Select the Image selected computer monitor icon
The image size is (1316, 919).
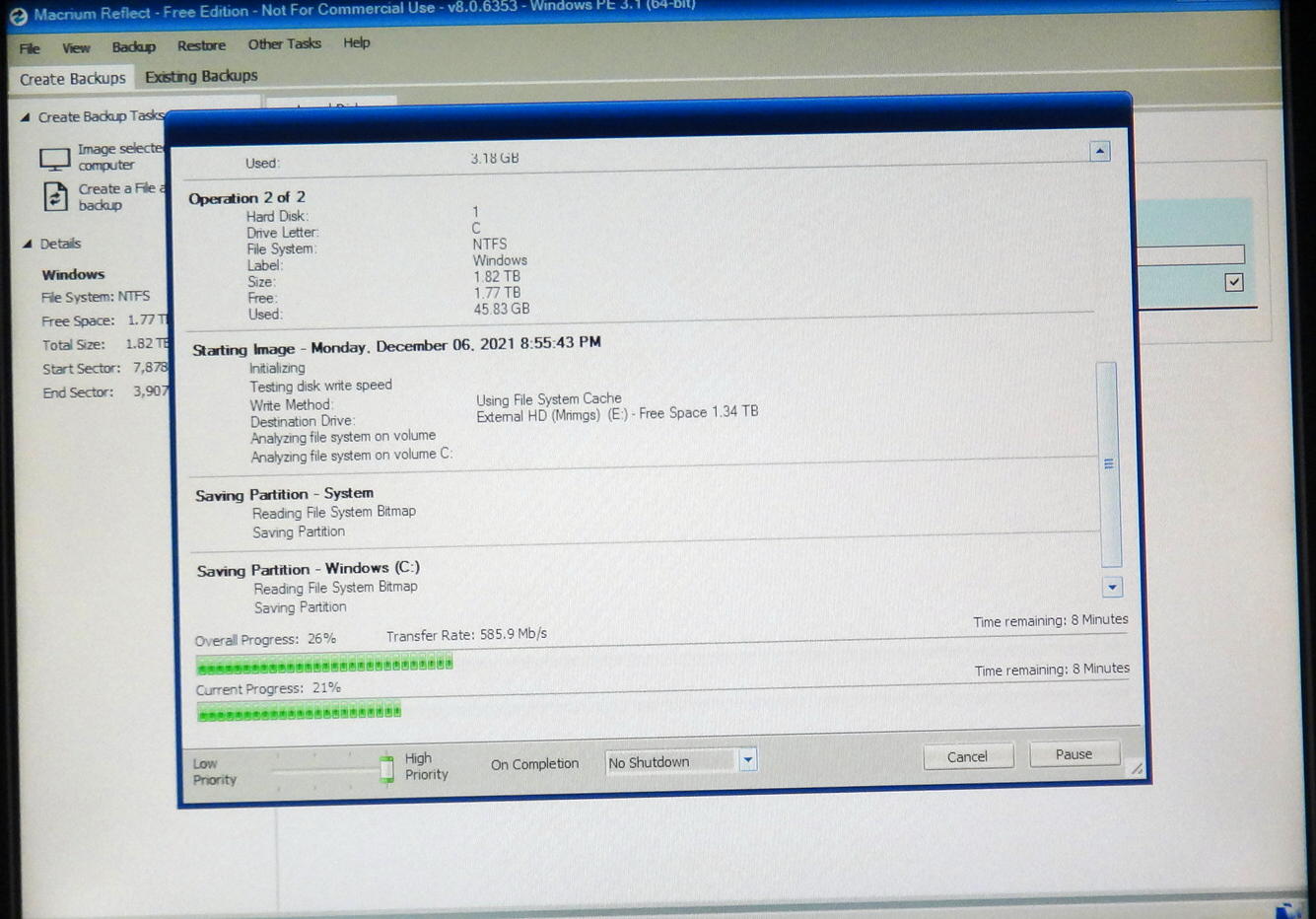54,158
